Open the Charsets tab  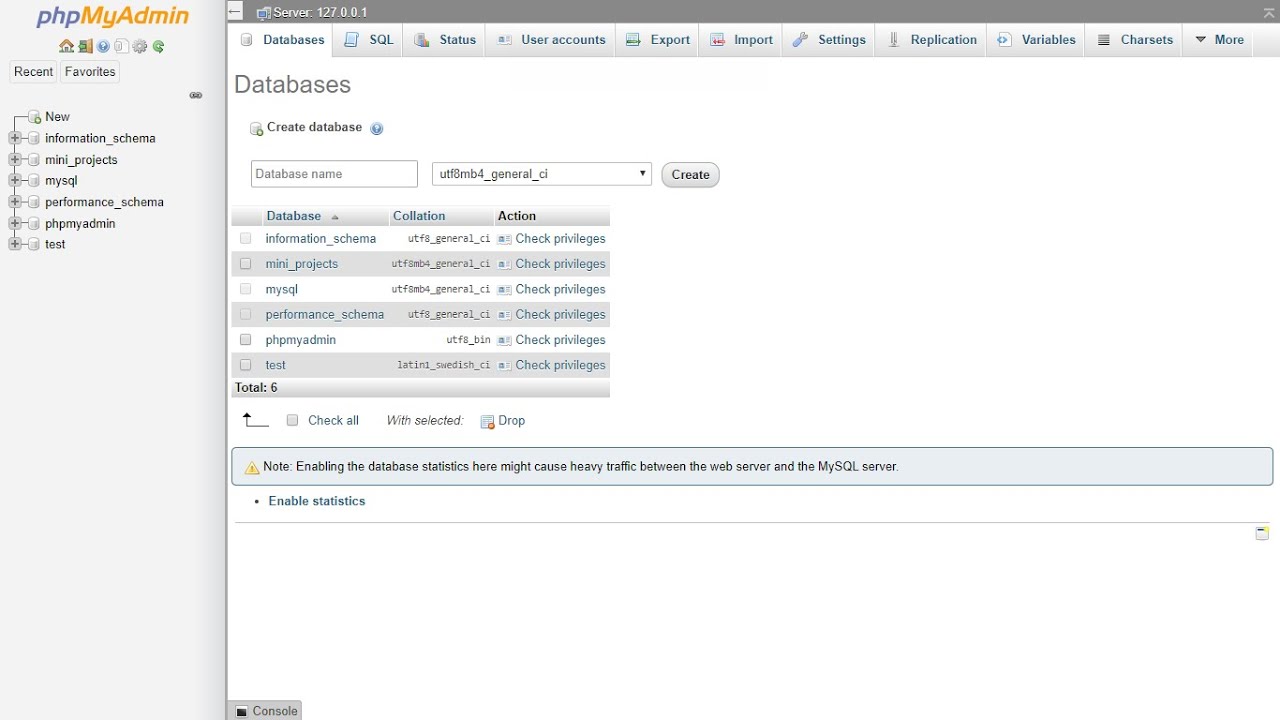1134,40
